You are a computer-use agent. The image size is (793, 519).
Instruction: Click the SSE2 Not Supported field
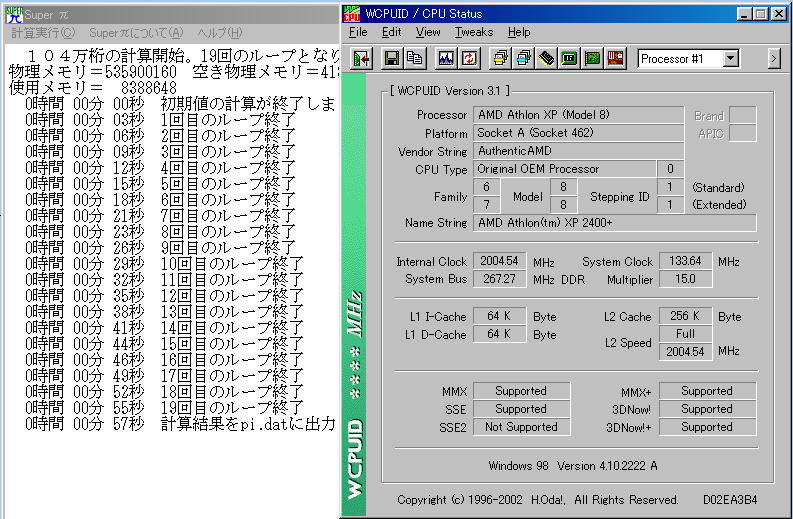point(521,427)
